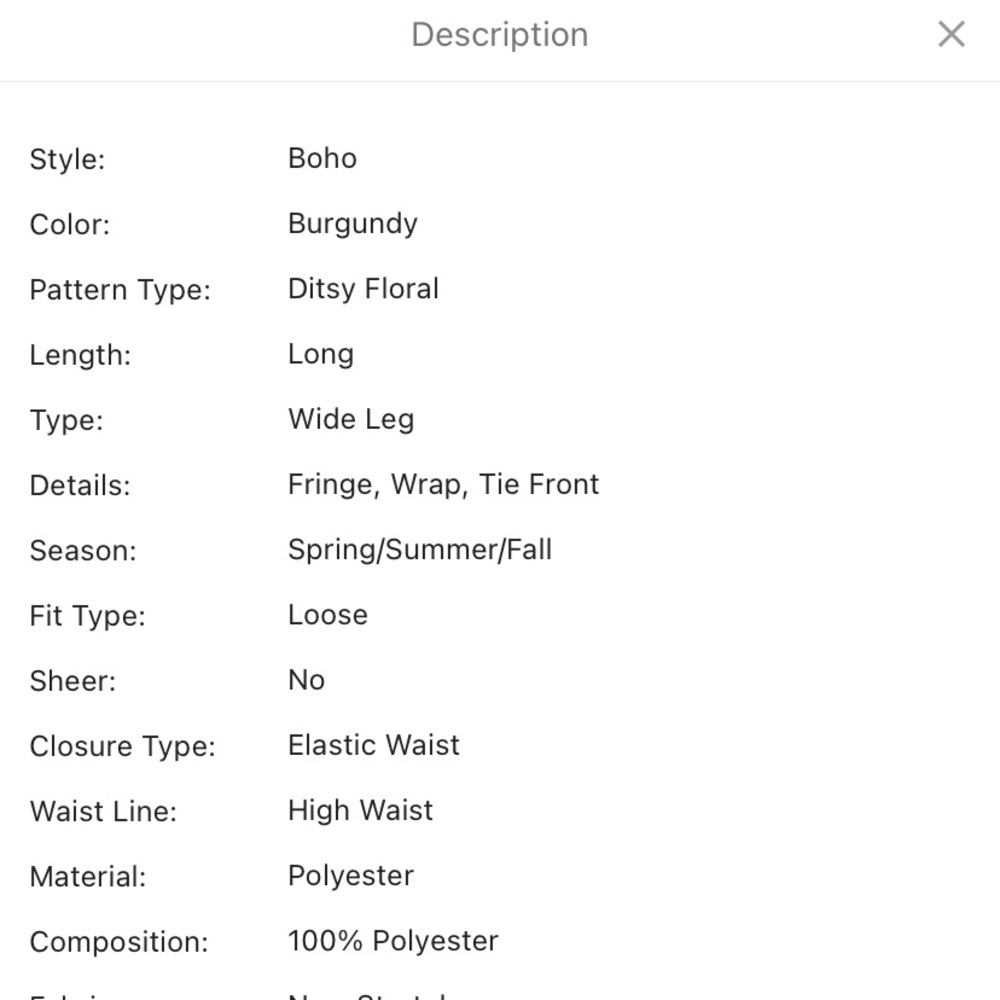Image resolution: width=1000 pixels, height=1000 pixels.
Task: Select the Composition: label
Action: (119, 943)
